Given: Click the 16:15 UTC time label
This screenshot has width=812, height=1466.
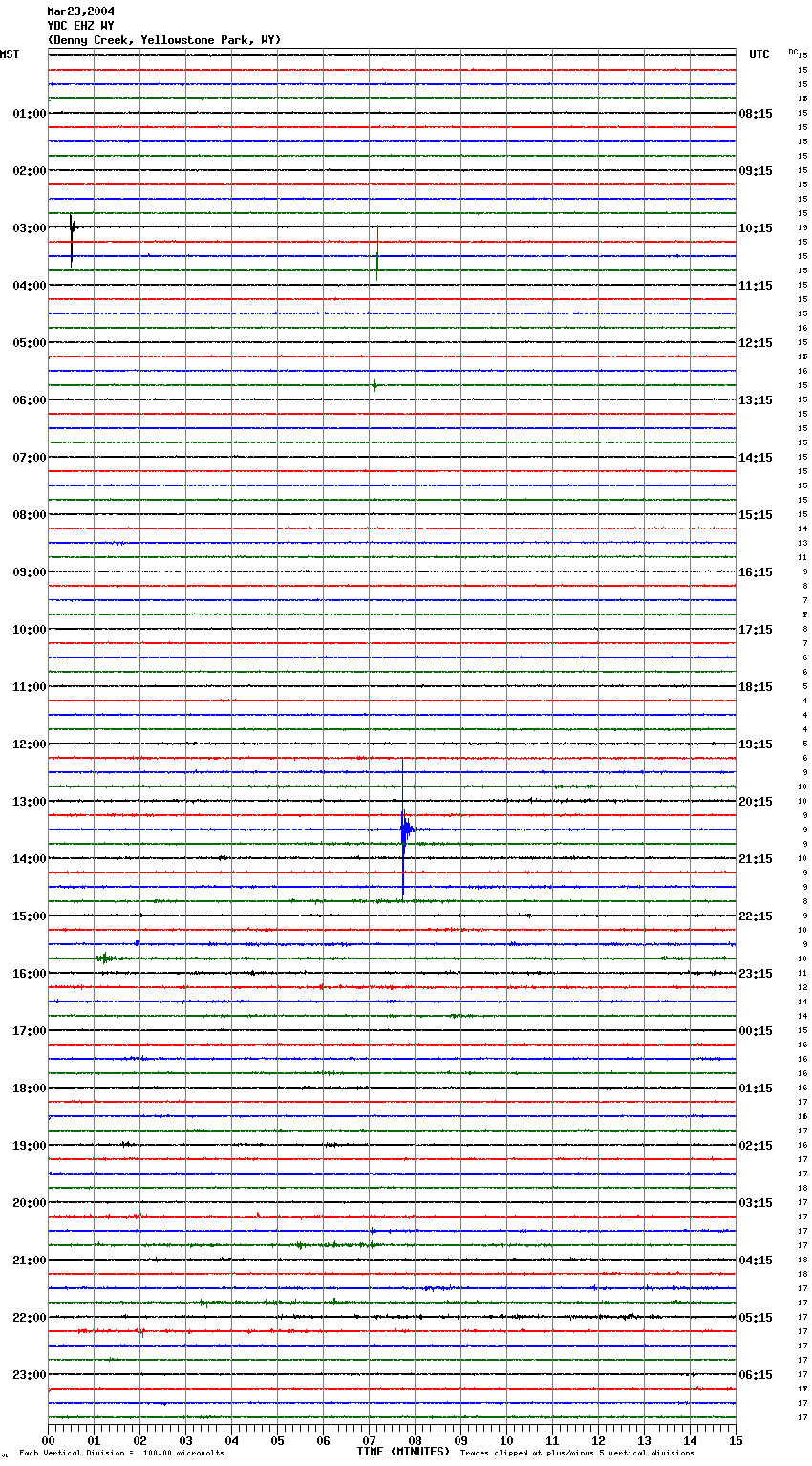Looking at the screenshot, I should click(x=756, y=572).
